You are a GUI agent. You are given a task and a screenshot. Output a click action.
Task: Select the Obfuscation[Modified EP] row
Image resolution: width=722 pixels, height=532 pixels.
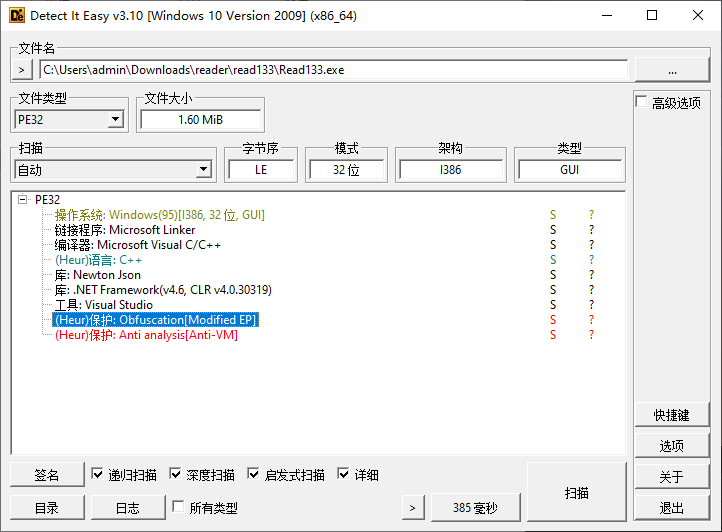point(156,320)
